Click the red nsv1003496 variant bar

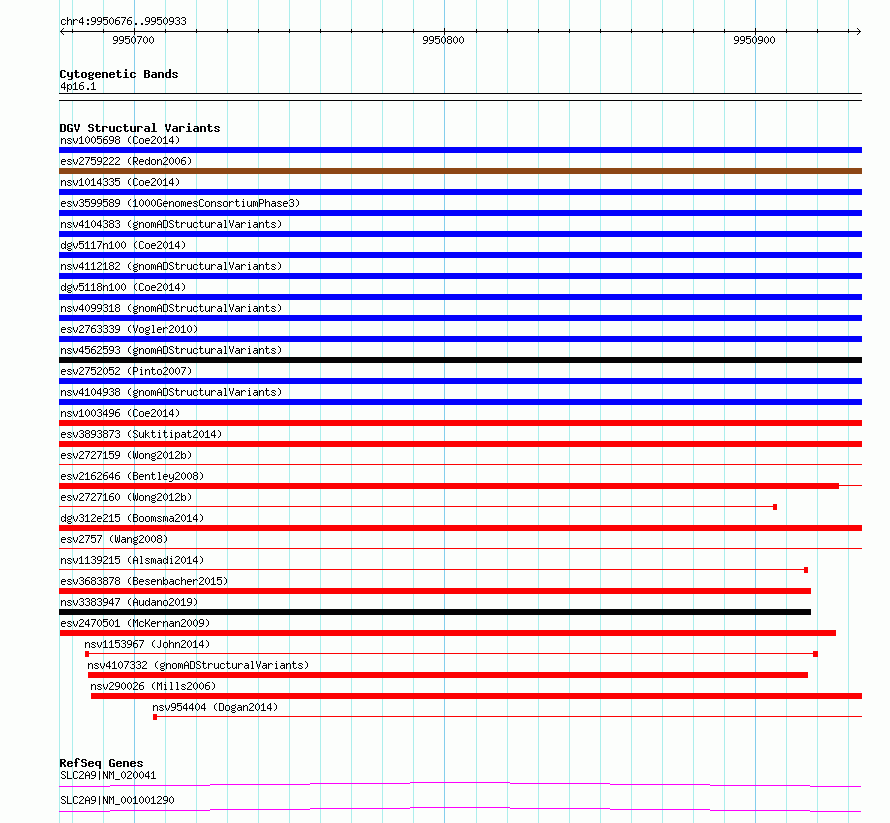(x=460, y=423)
